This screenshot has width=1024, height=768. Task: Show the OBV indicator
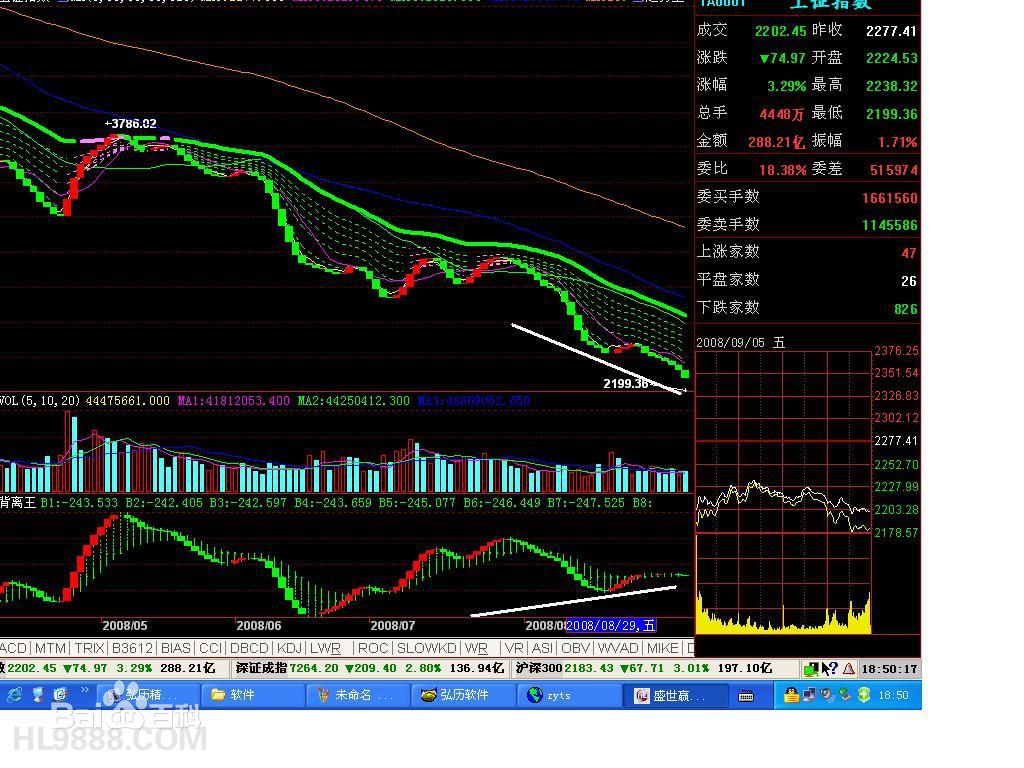(575, 648)
